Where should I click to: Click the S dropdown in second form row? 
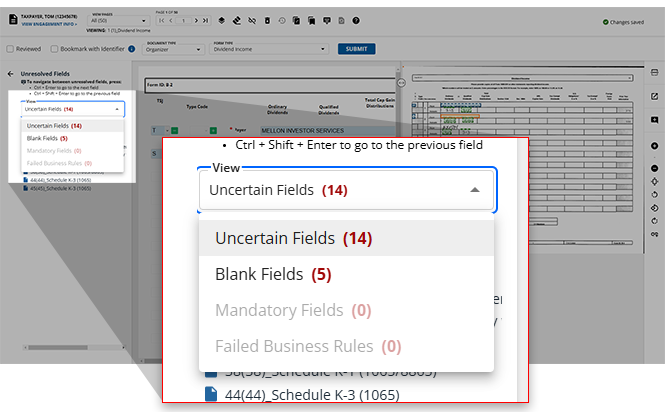[x=155, y=153]
